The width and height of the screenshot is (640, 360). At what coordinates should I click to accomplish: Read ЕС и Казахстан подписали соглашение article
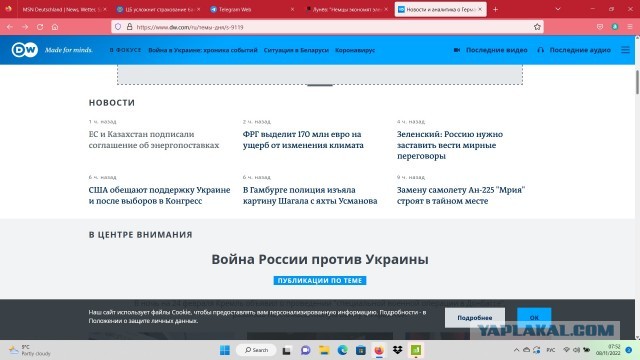click(x=154, y=140)
